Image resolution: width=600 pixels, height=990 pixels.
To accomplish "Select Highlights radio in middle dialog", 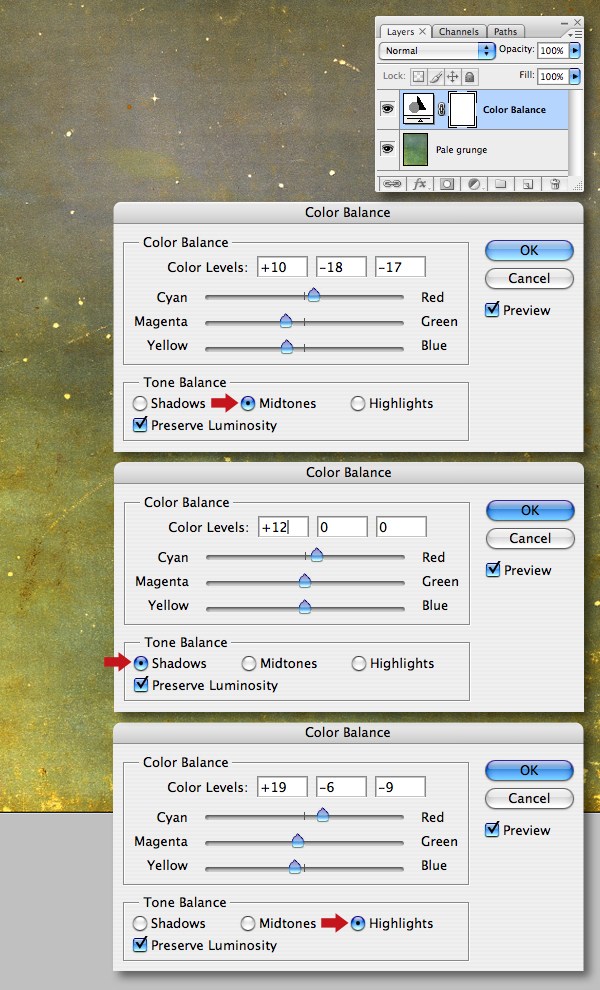I will click(x=359, y=663).
